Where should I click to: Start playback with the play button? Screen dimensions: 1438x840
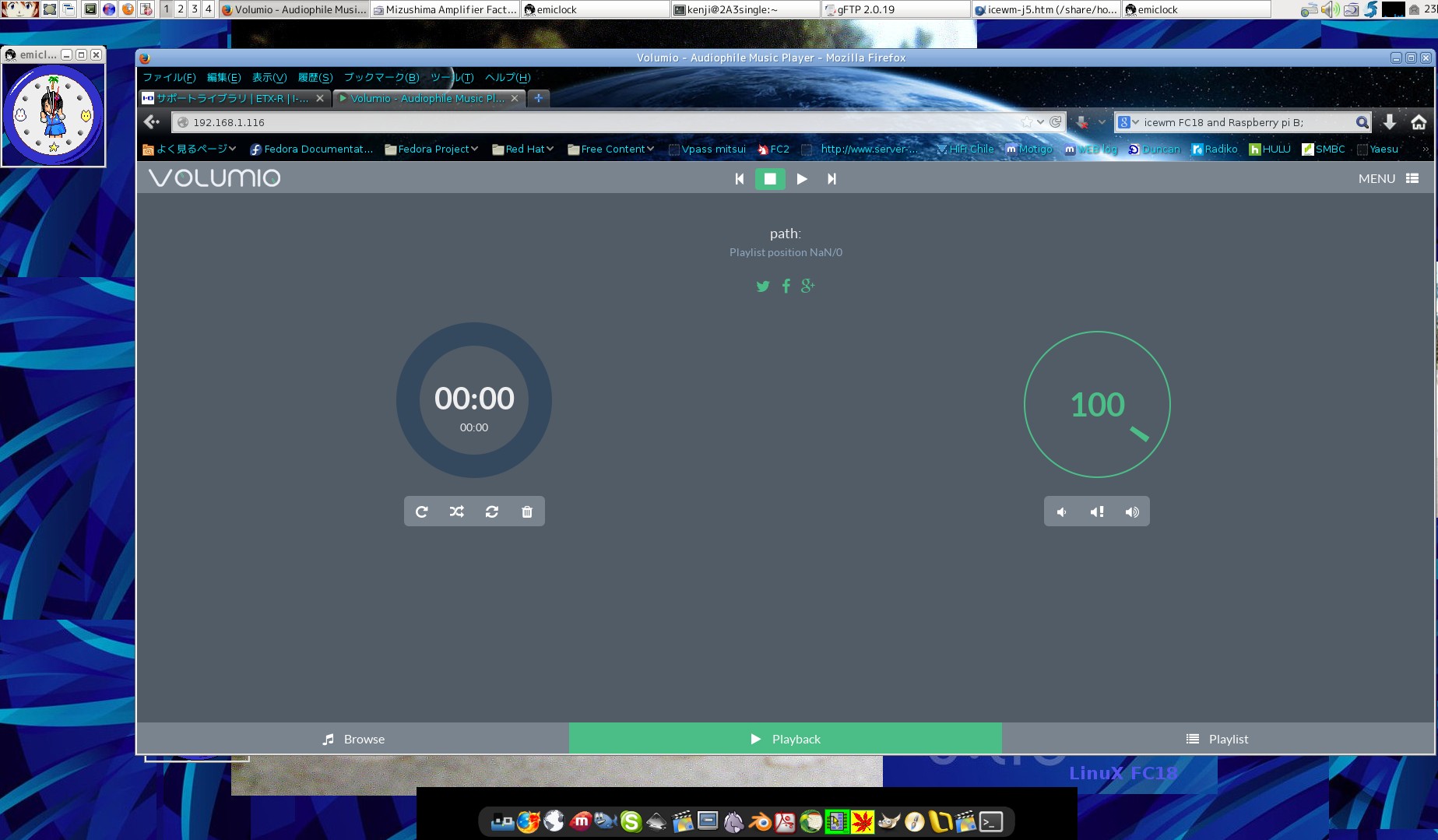801,179
